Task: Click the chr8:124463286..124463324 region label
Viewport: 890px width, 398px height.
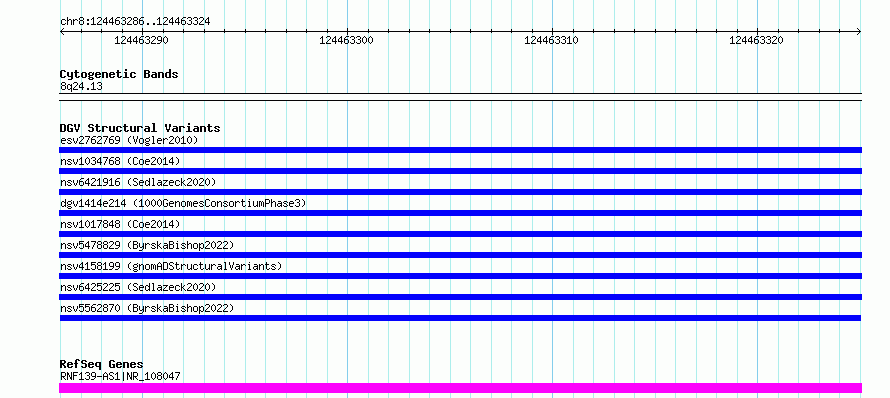Action: pos(135,22)
